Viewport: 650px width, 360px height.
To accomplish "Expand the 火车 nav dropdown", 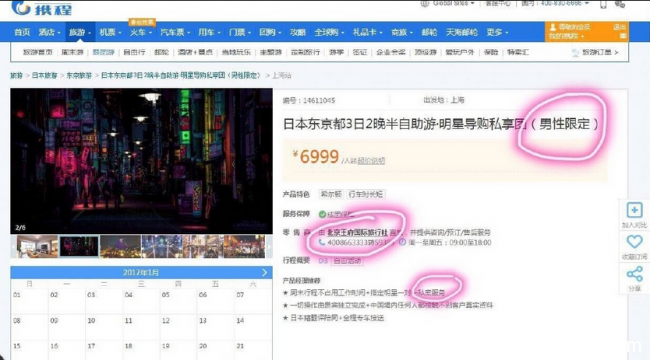I will pyautogui.click(x=150, y=33).
